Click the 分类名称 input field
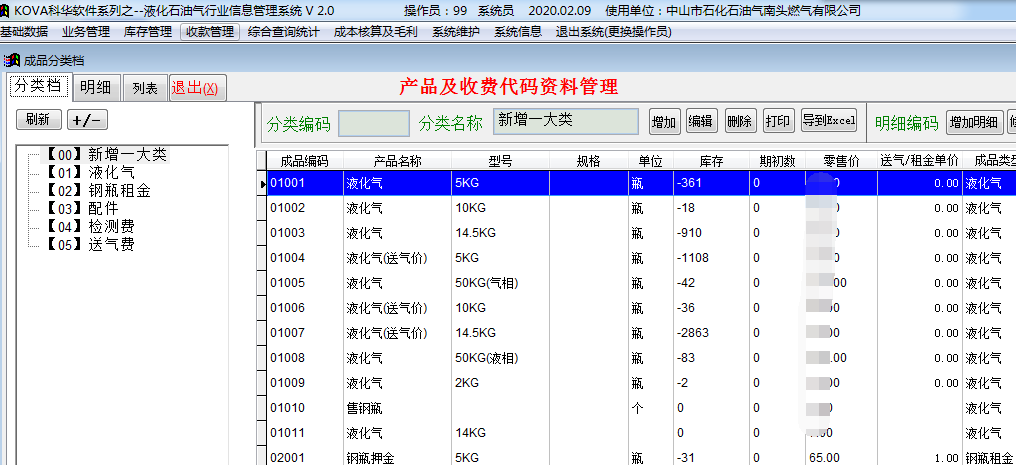 [566, 121]
